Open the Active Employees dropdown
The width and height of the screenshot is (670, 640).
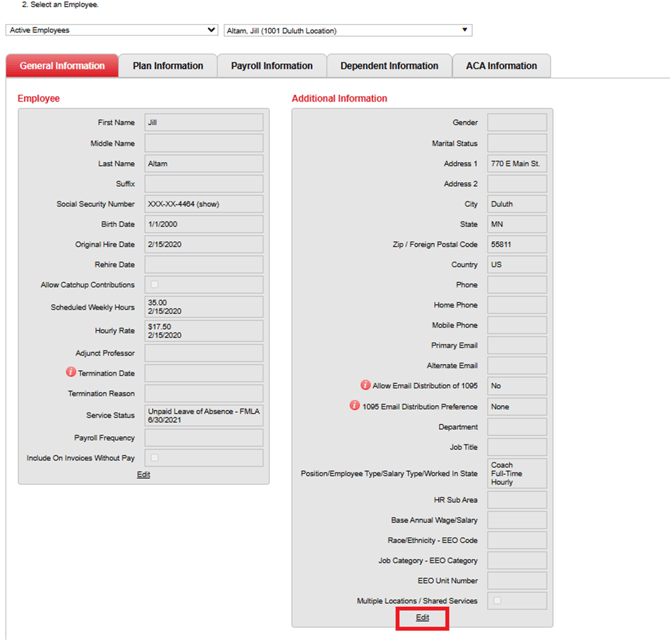(x=111, y=30)
